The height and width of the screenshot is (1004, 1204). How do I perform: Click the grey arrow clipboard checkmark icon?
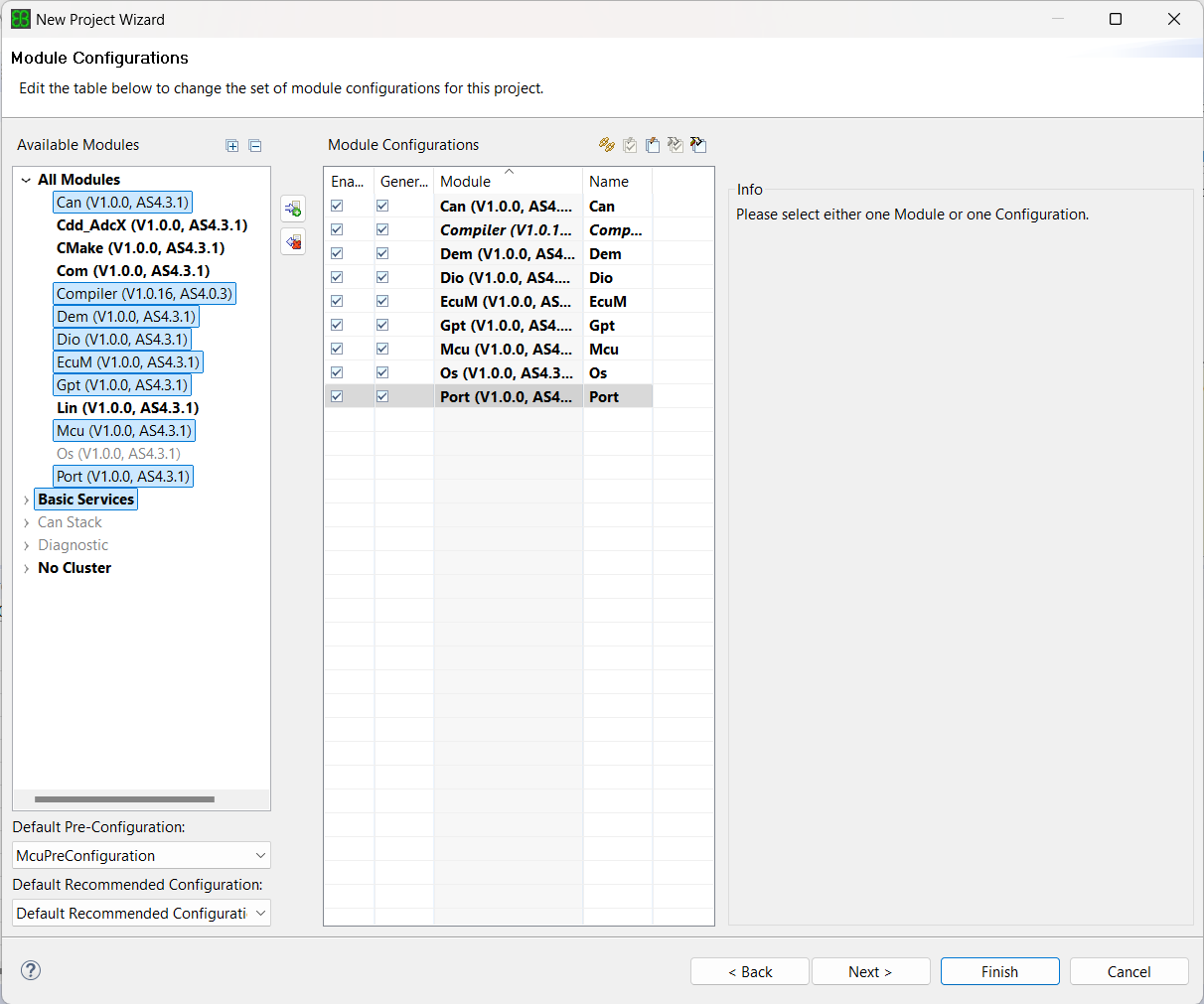coord(676,145)
